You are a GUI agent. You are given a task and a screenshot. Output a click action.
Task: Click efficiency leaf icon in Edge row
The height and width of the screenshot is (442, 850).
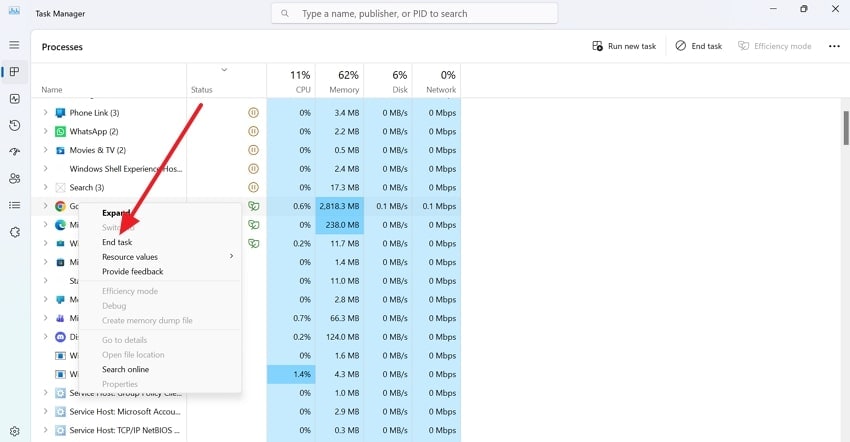coord(253,225)
